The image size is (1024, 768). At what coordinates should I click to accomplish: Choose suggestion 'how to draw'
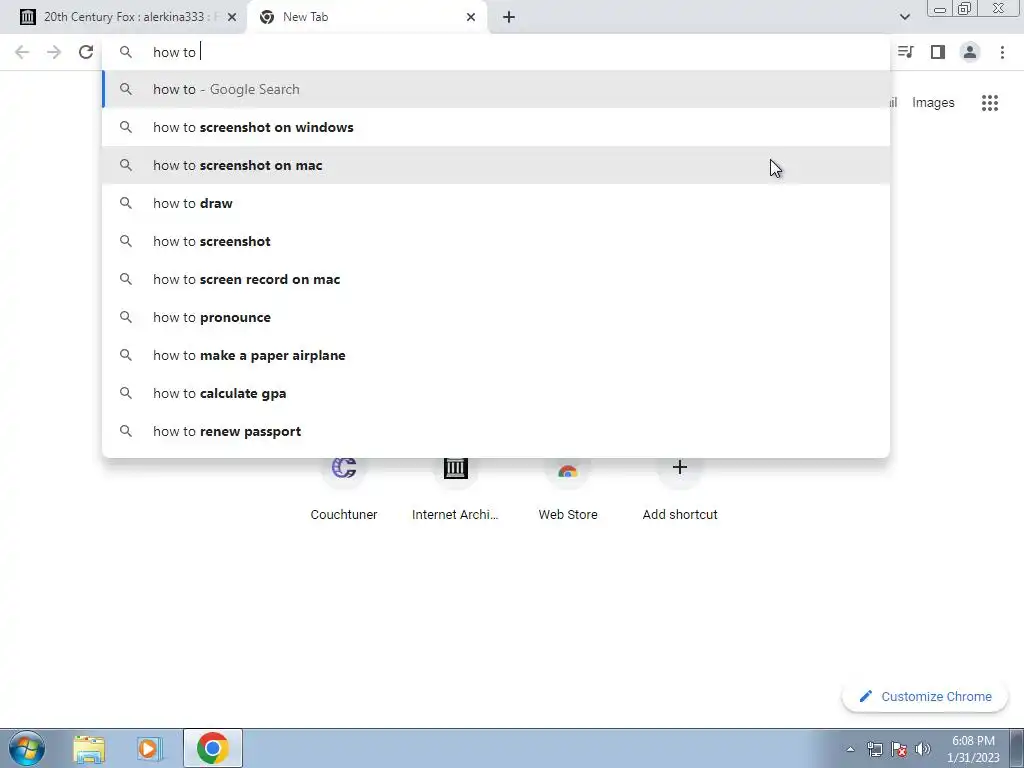click(x=496, y=203)
